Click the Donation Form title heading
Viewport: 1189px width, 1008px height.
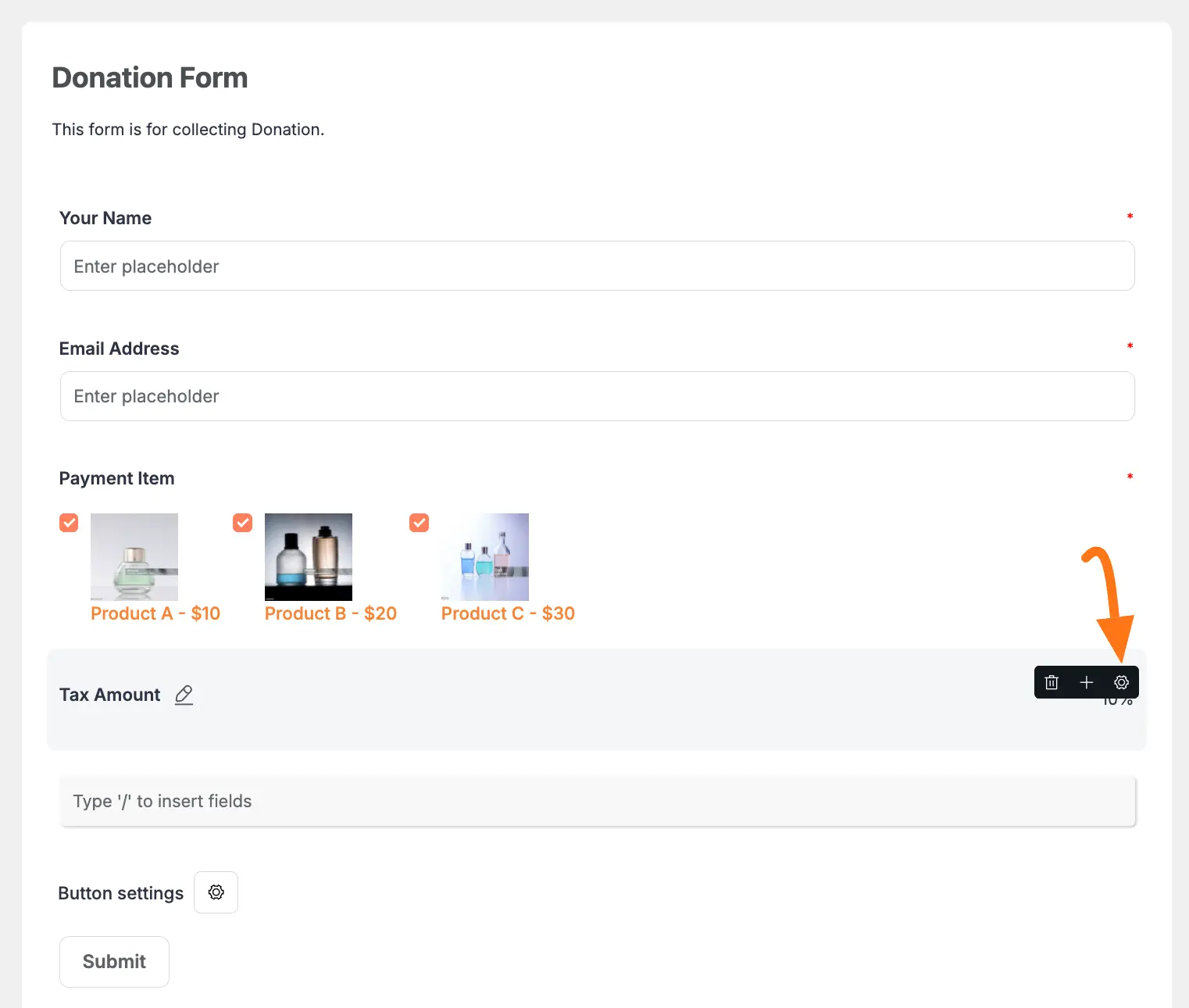(150, 78)
